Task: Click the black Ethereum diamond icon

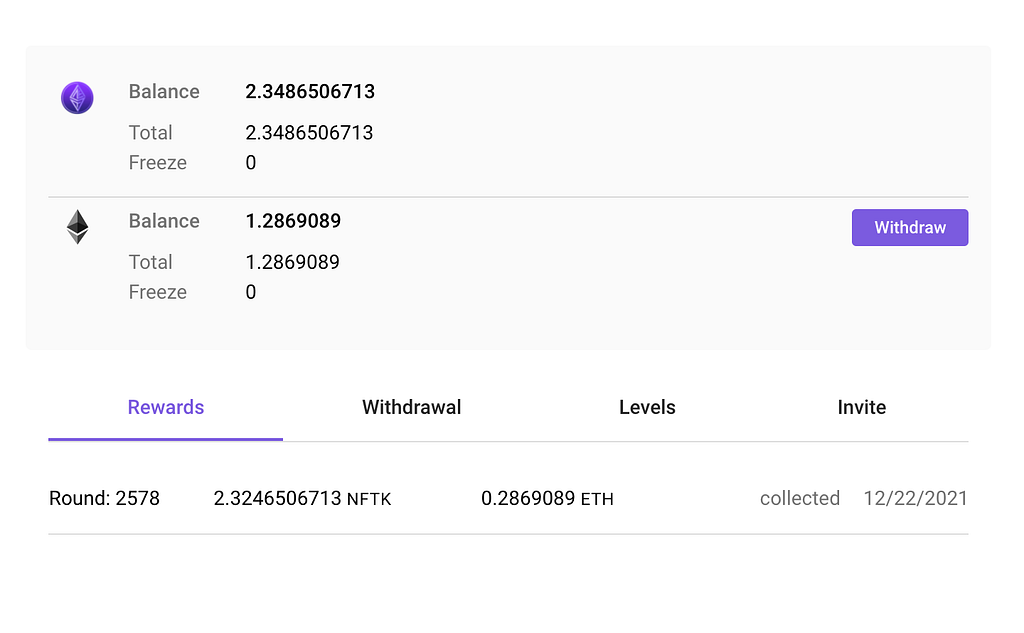Action: (78, 227)
